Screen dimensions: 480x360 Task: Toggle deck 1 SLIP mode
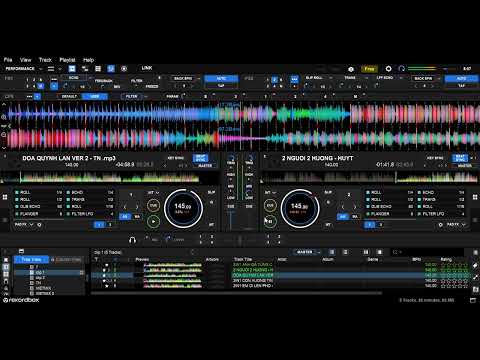[x=211, y=192]
